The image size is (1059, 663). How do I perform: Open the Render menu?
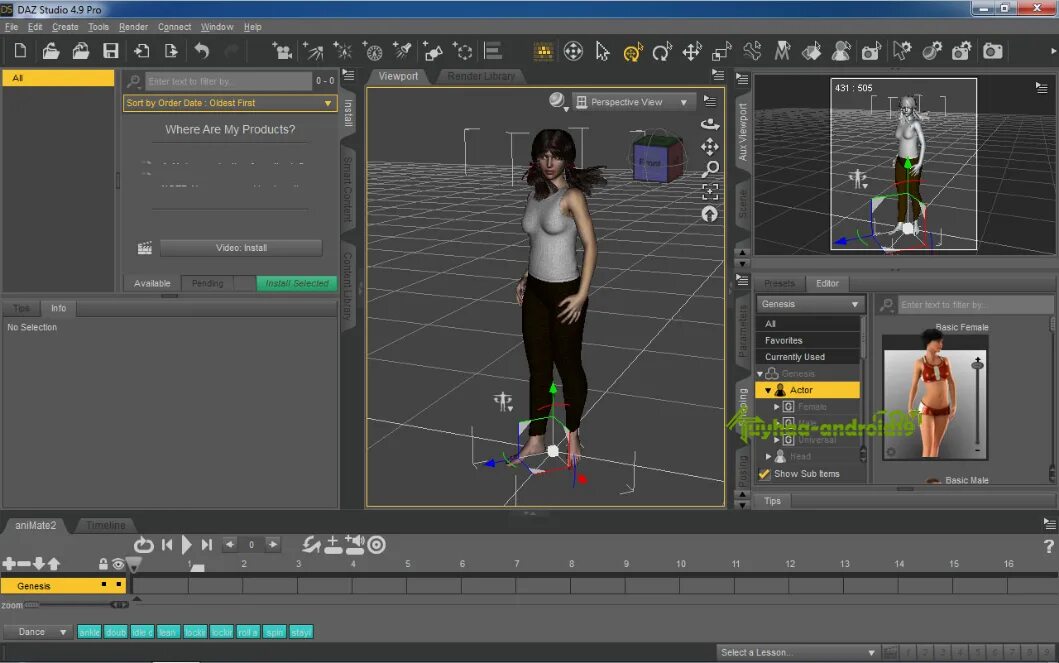pos(133,27)
